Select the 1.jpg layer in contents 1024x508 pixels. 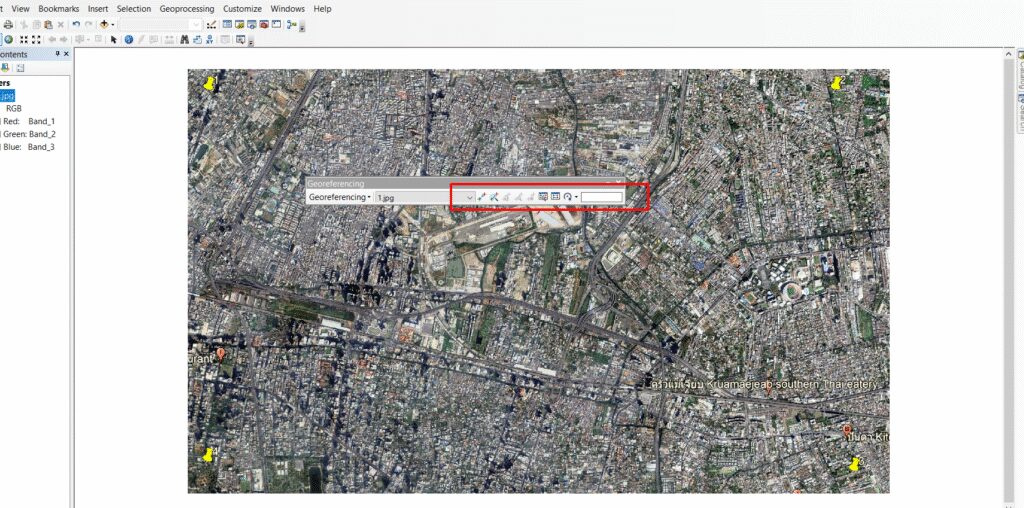click(8, 95)
